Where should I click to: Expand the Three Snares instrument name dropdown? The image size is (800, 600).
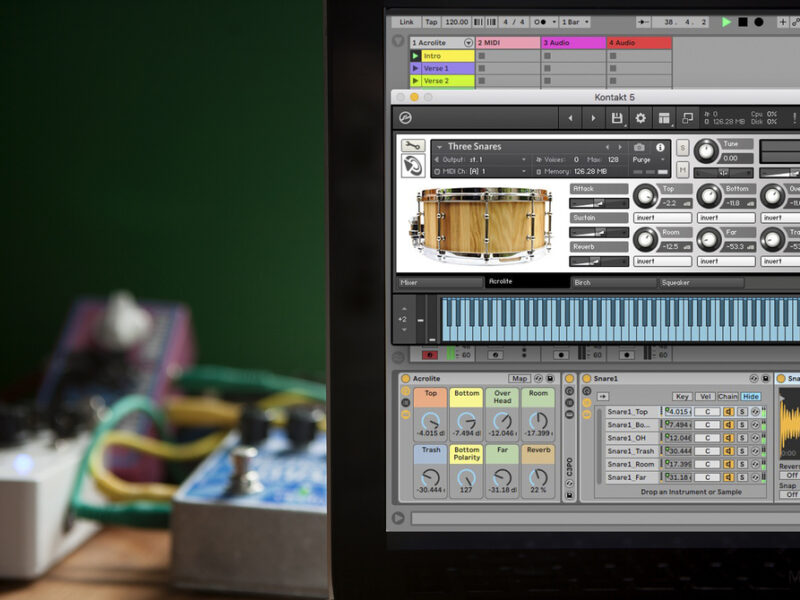[x=439, y=147]
